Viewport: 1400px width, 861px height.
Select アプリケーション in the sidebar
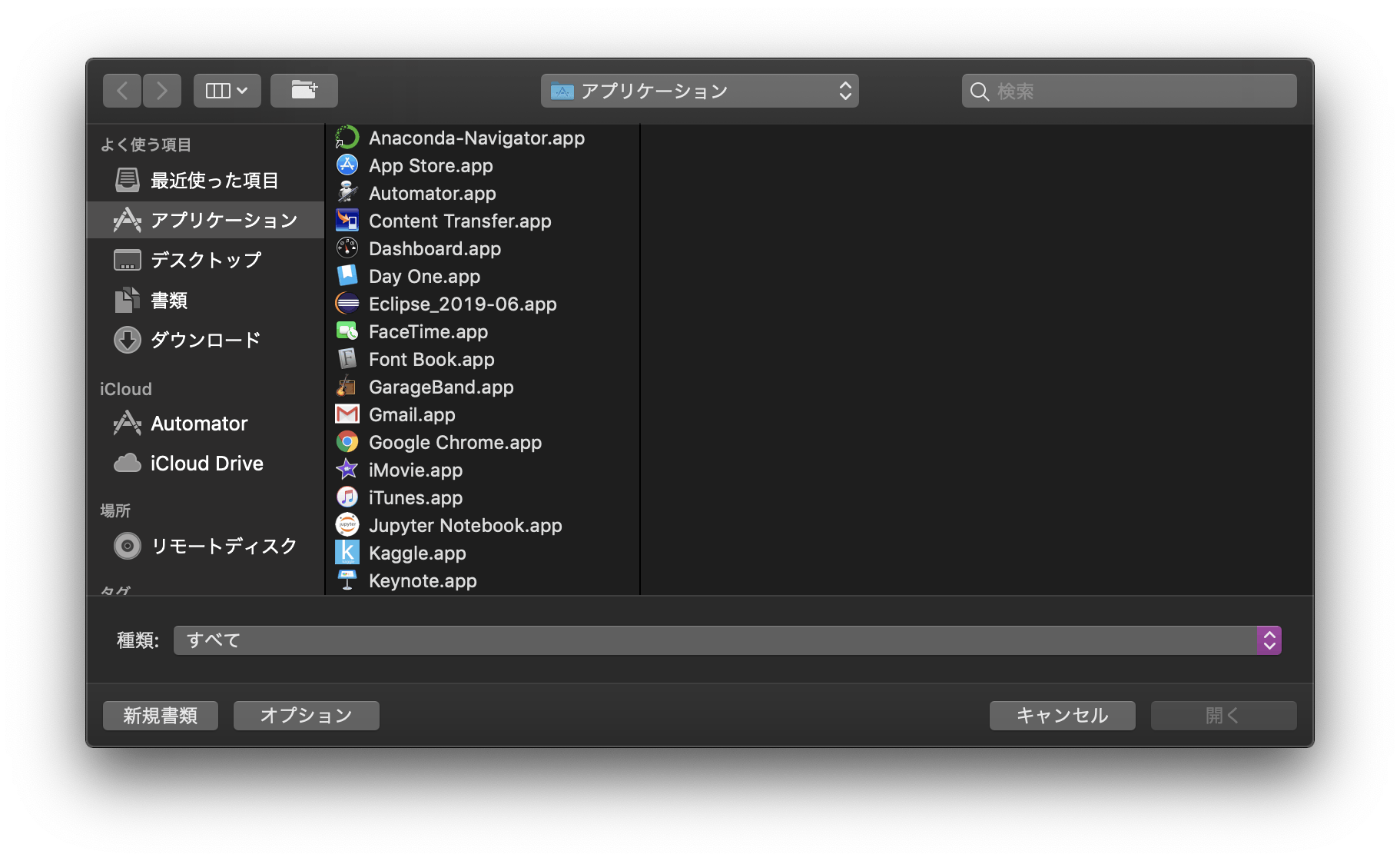(x=205, y=221)
